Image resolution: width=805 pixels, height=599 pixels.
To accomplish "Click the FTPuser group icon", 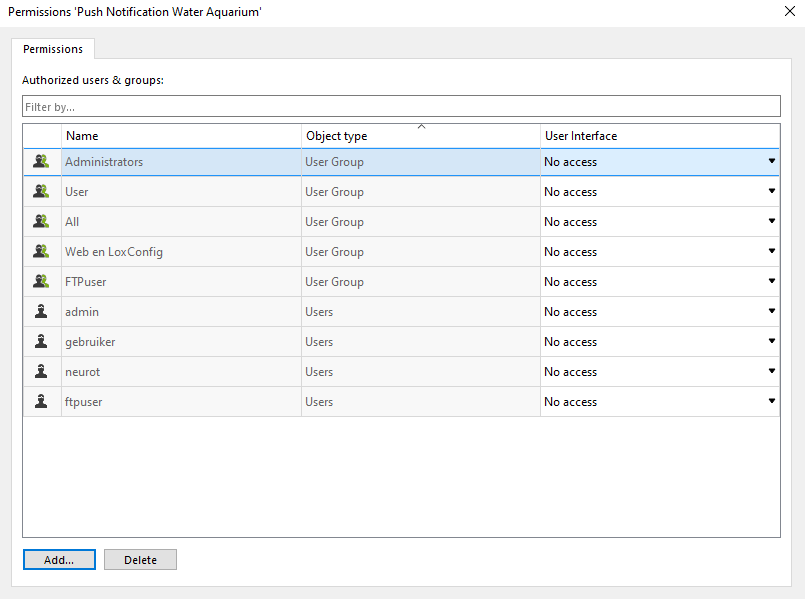I will pyautogui.click(x=41, y=282).
